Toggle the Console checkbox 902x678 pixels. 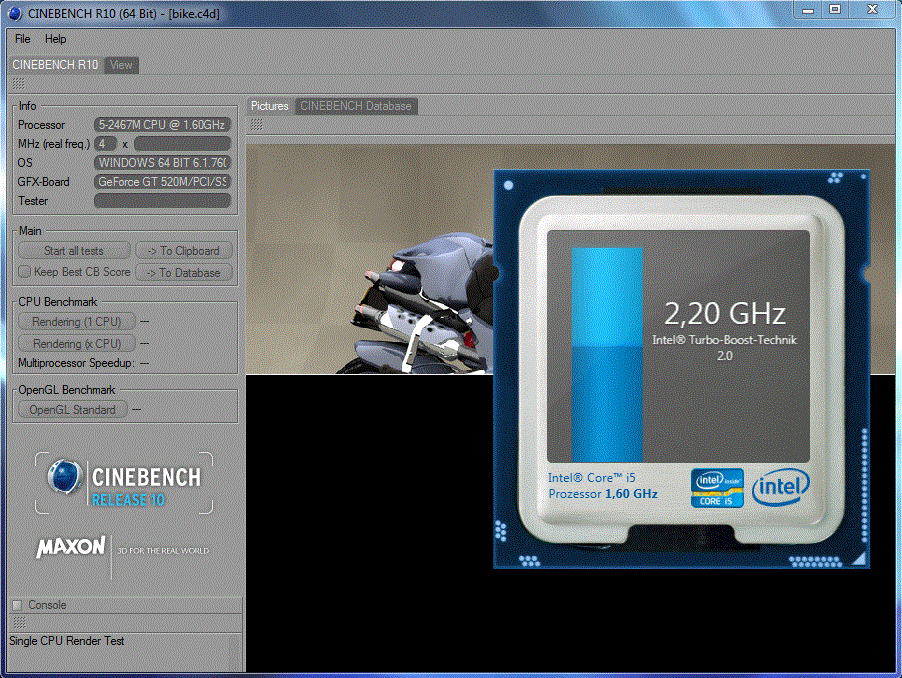click(x=17, y=605)
